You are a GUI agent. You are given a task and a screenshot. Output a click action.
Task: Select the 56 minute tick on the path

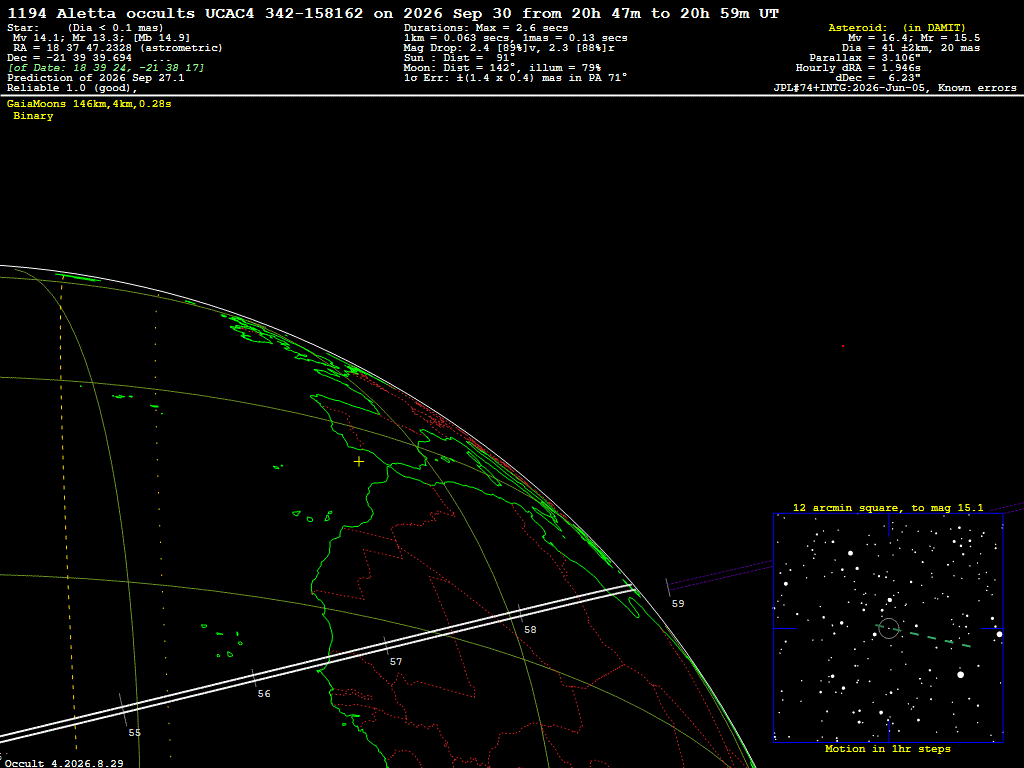click(255, 678)
